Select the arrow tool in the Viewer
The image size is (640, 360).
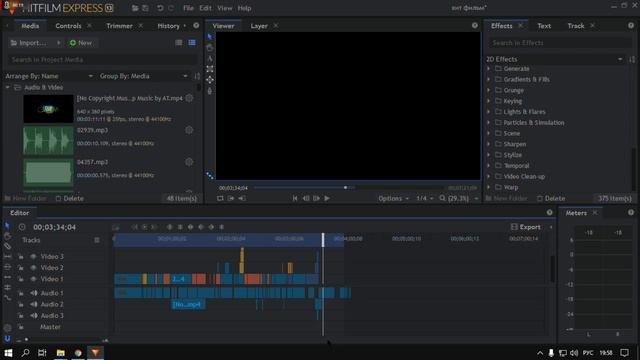(x=210, y=37)
